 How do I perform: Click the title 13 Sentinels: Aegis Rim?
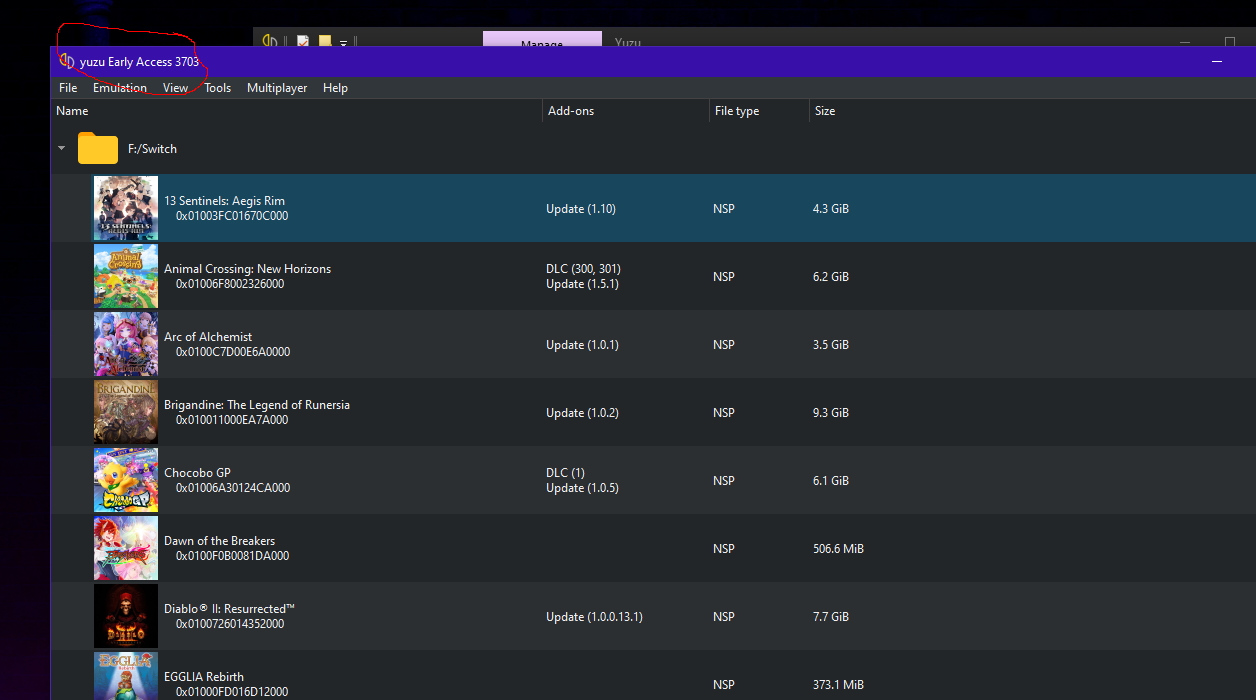224,201
